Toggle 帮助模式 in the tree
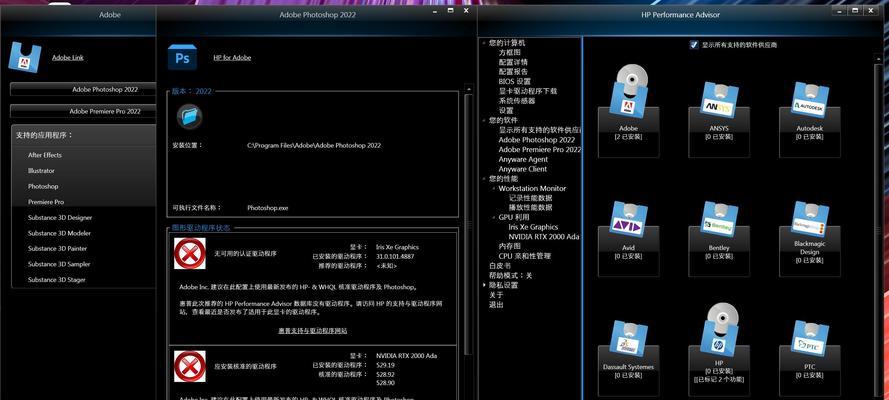Viewport: 889px width, 400px height. (511, 276)
